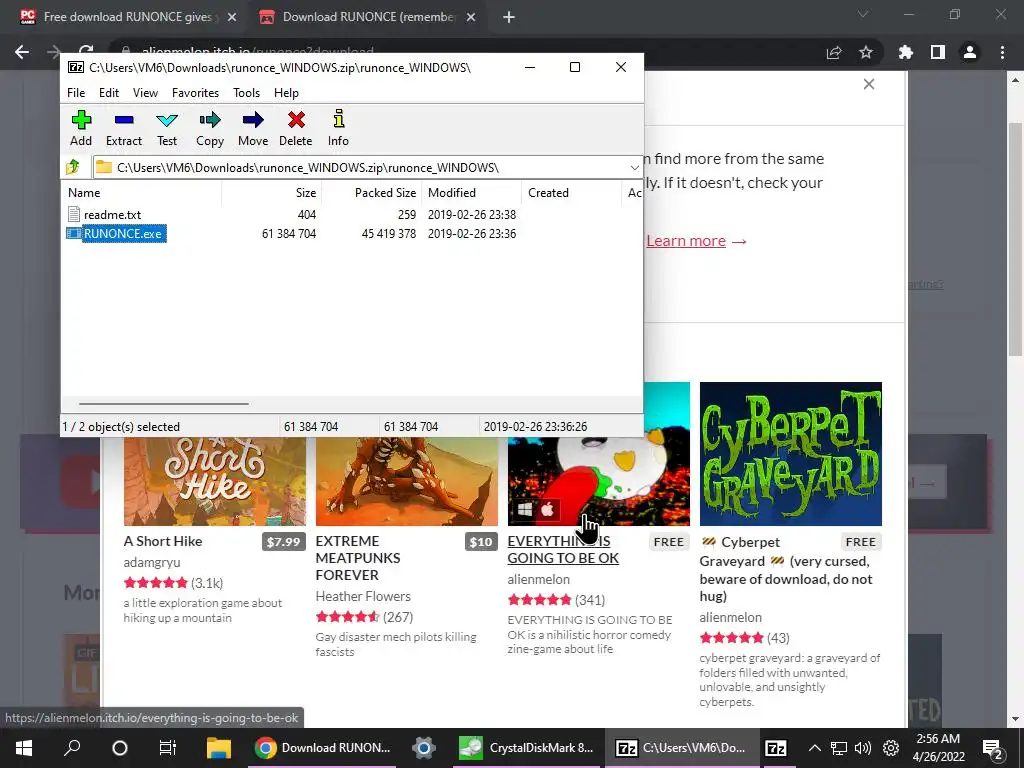Open the Windows Start menu
This screenshot has height=768, width=1024.
click(24, 748)
